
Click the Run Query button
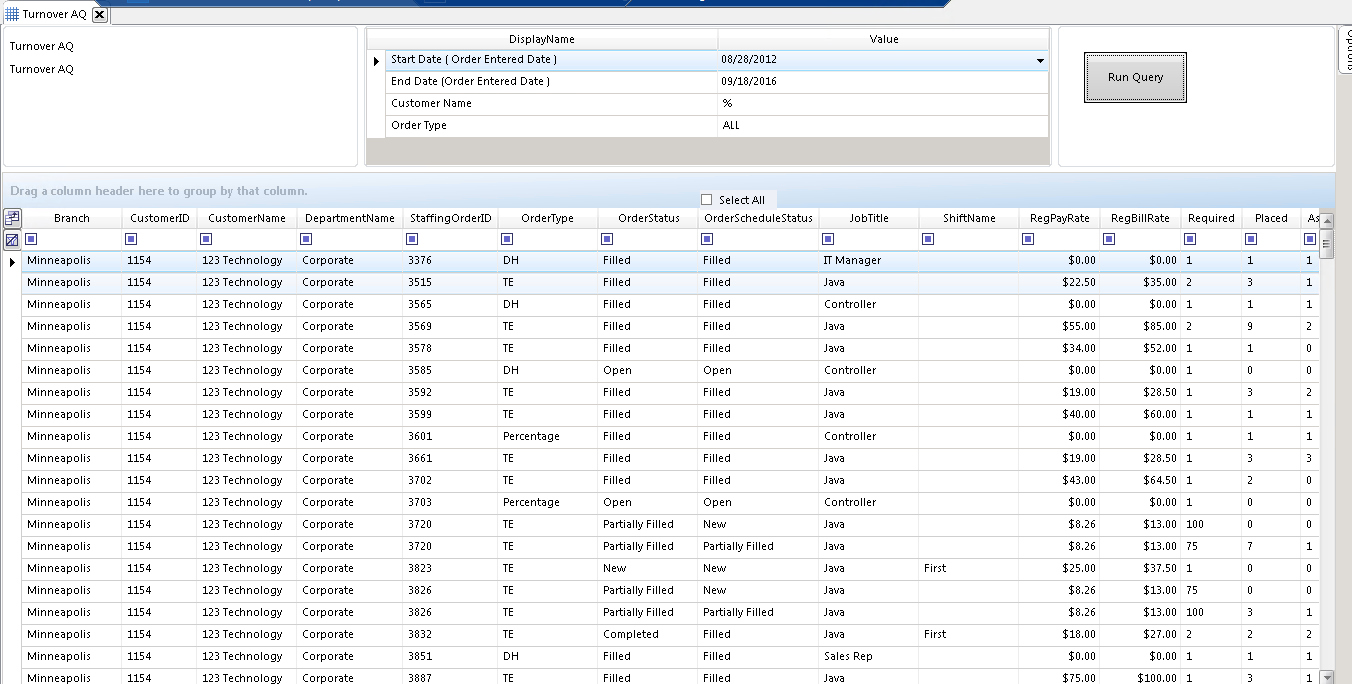(1135, 77)
